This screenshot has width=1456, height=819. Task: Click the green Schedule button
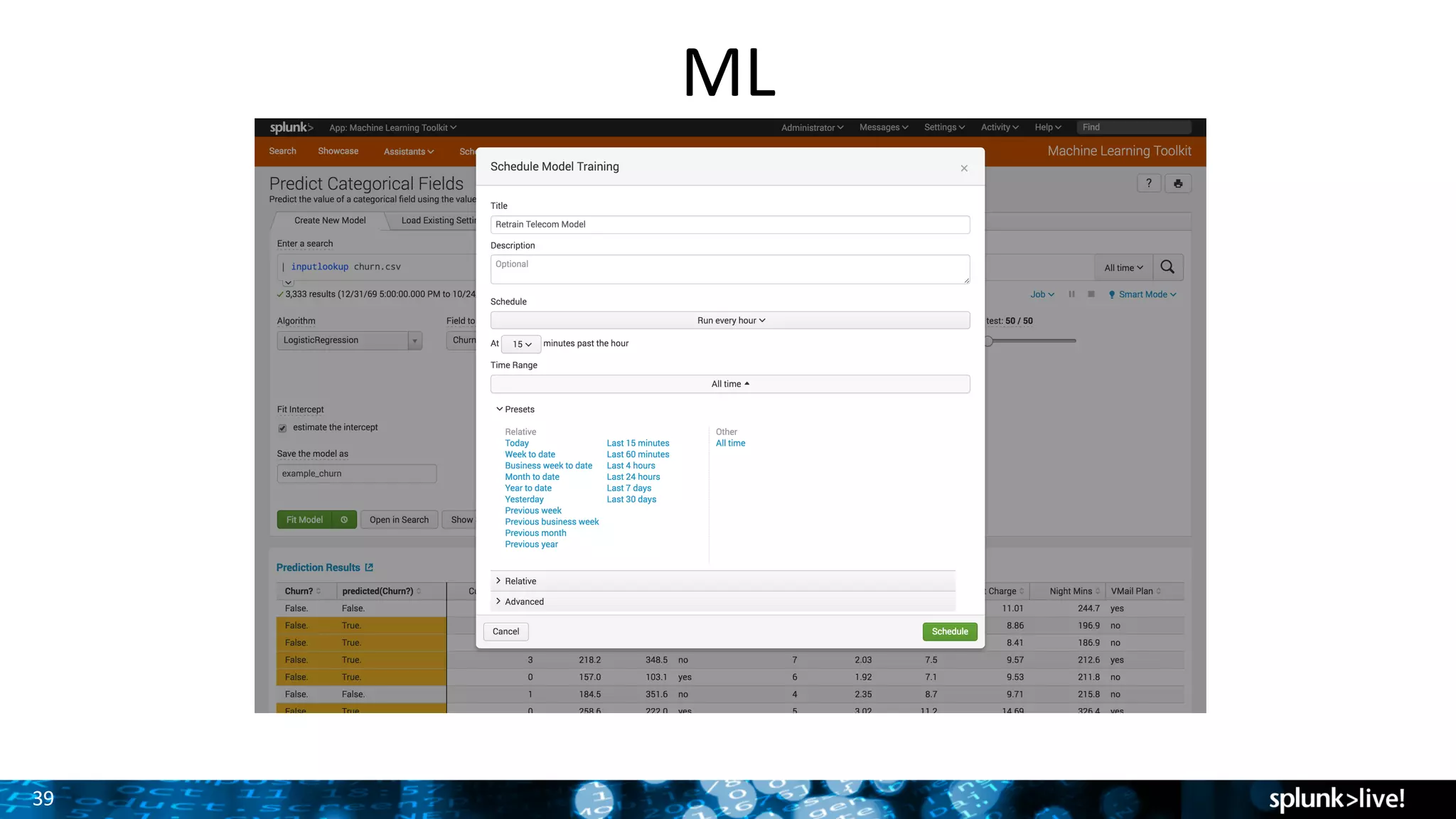949,631
